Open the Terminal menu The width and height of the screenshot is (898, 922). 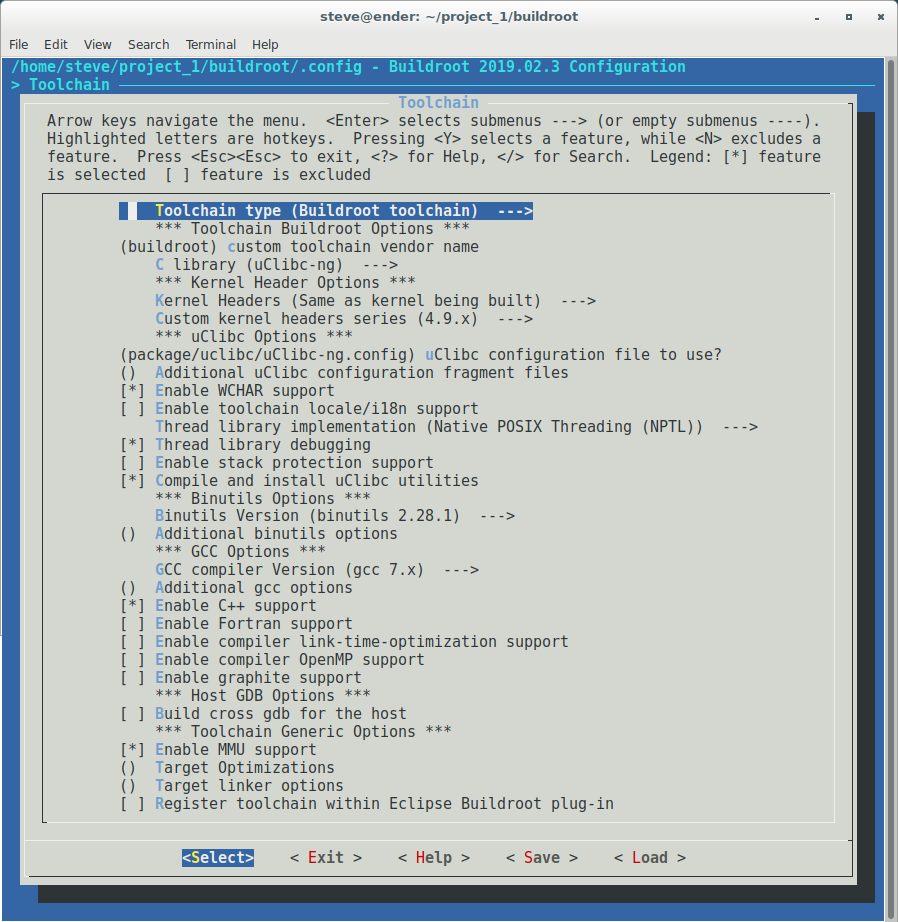pos(210,44)
